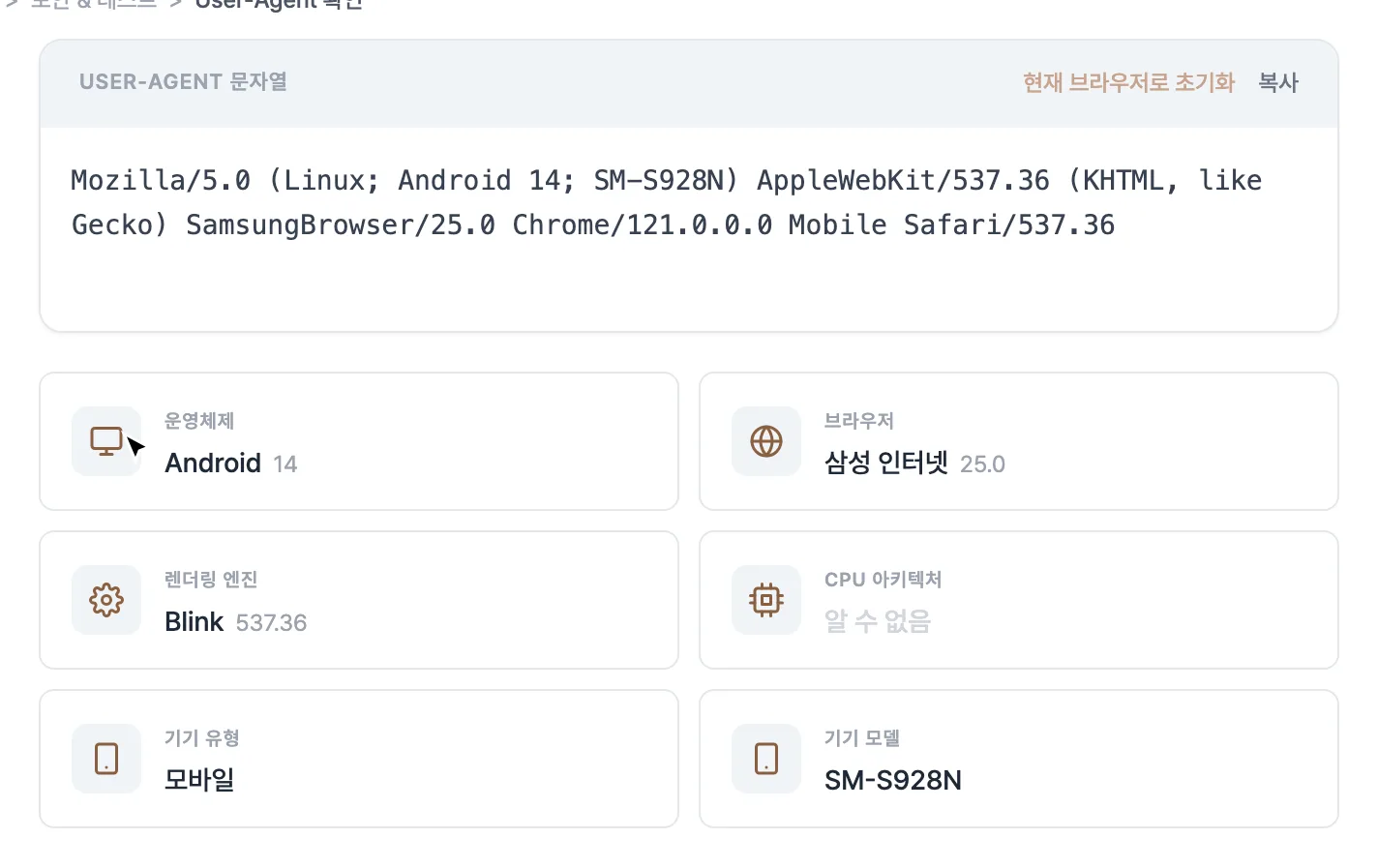The height and width of the screenshot is (868, 1378).
Task: Copy the string with 복사 button
Action: pos(1278,82)
